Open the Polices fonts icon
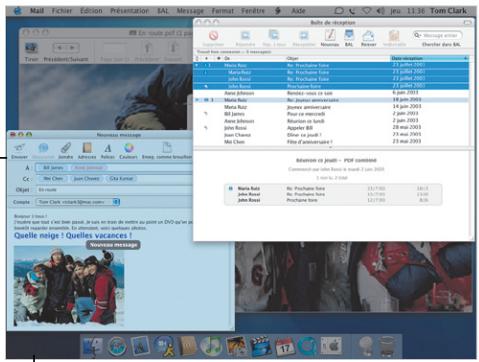This screenshot has height=362, width=479. click(107, 148)
